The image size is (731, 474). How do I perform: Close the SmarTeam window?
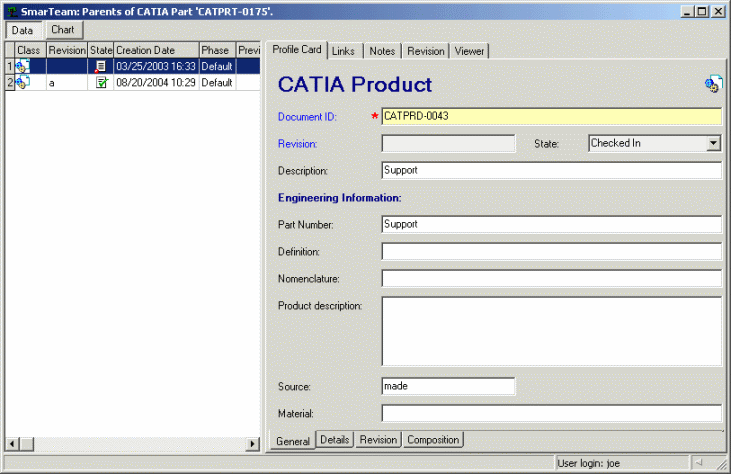(x=718, y=12)
